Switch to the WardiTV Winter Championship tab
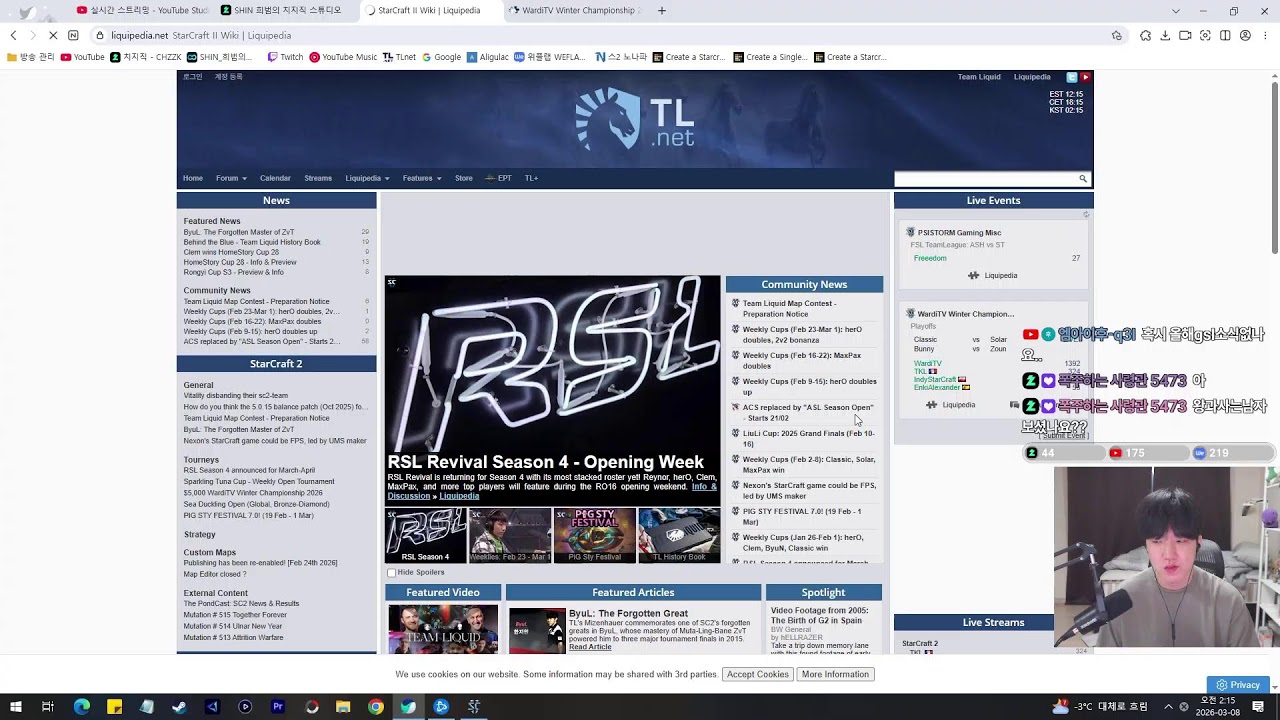This screenshot has width=1280, height=720. [573, 10]
